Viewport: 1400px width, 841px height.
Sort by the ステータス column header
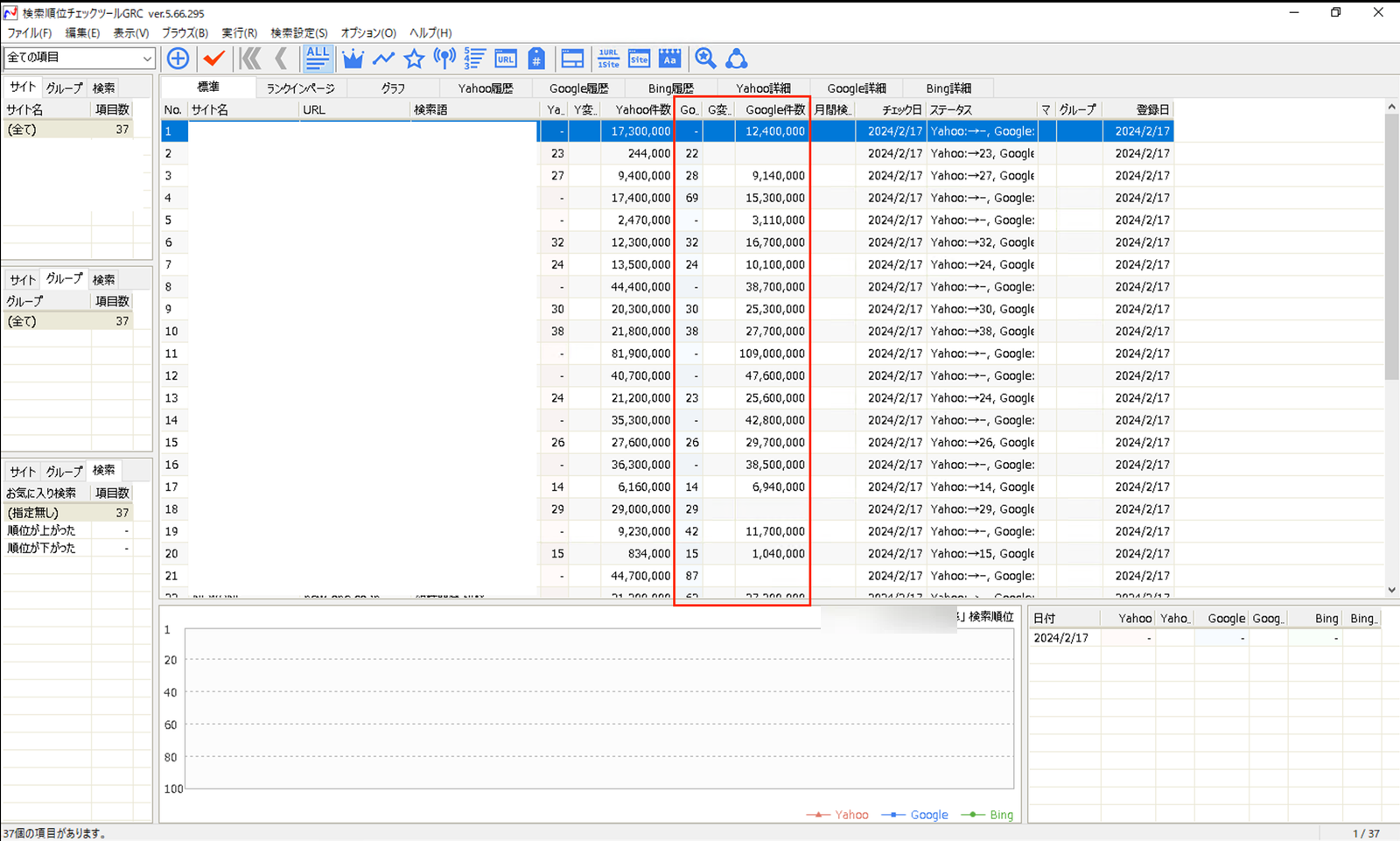pos(981,109)
